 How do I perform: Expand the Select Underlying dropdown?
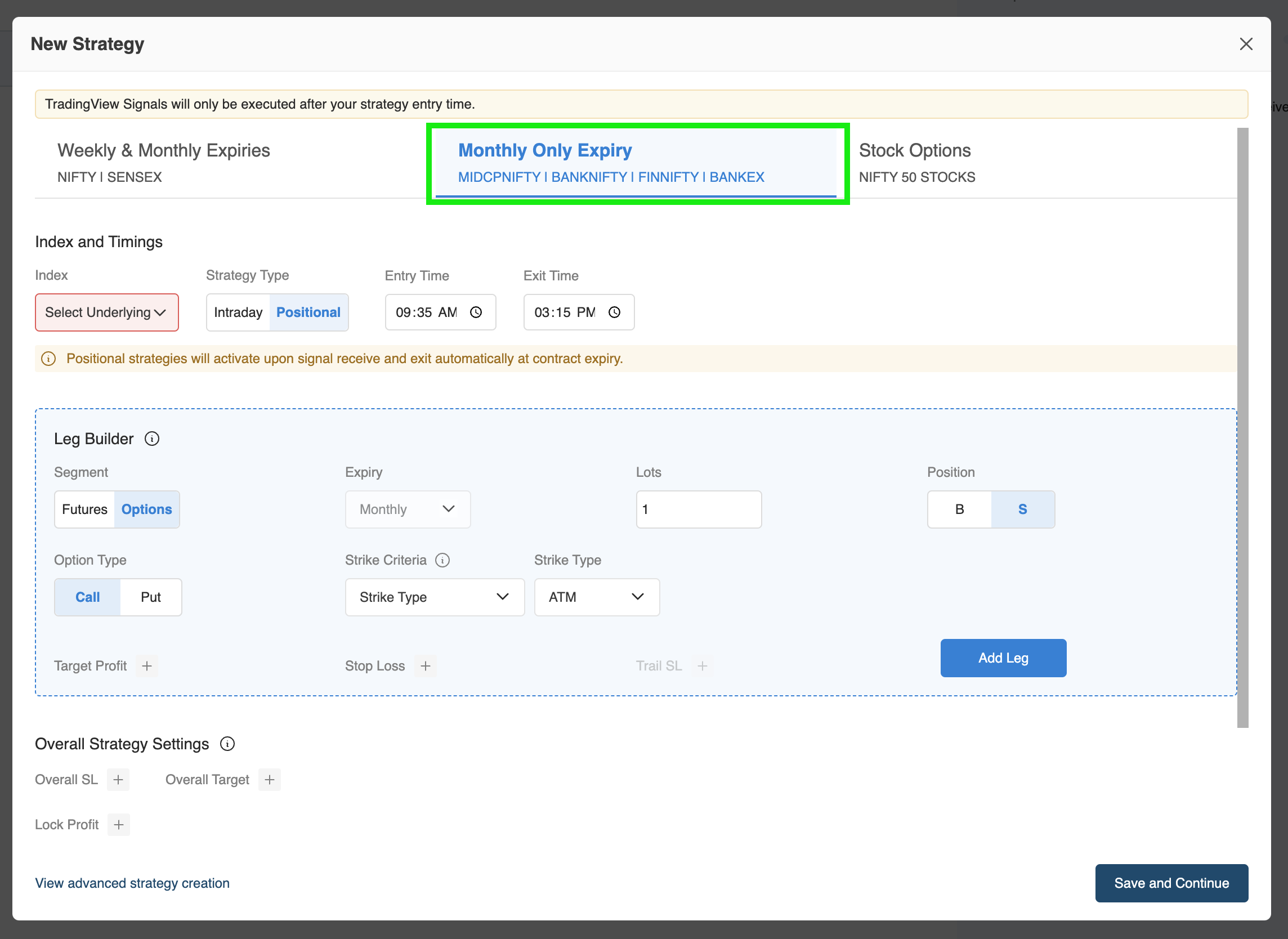click(x=106, y=312)
